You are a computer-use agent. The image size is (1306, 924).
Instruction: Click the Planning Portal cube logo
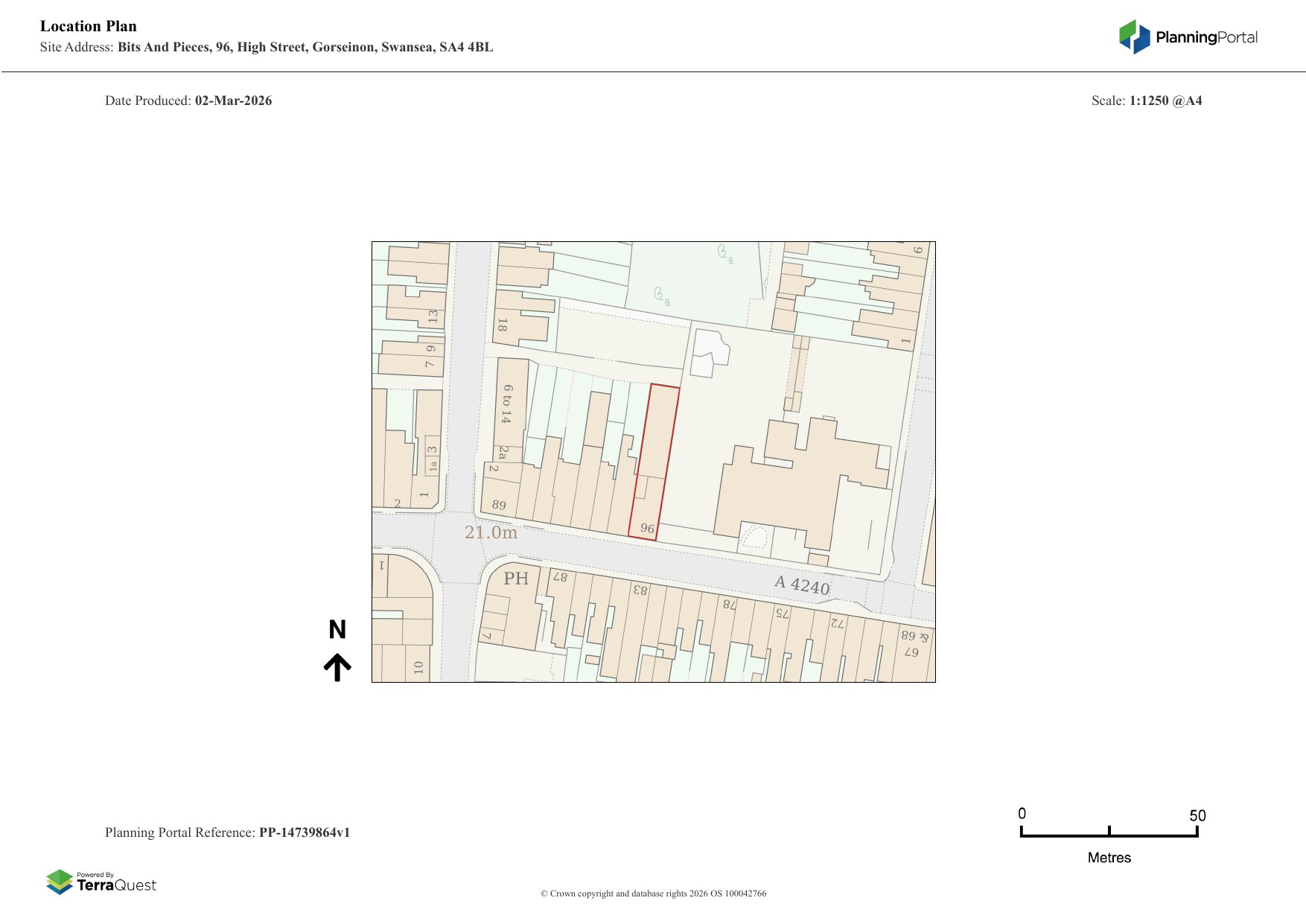coord(1135,36)
